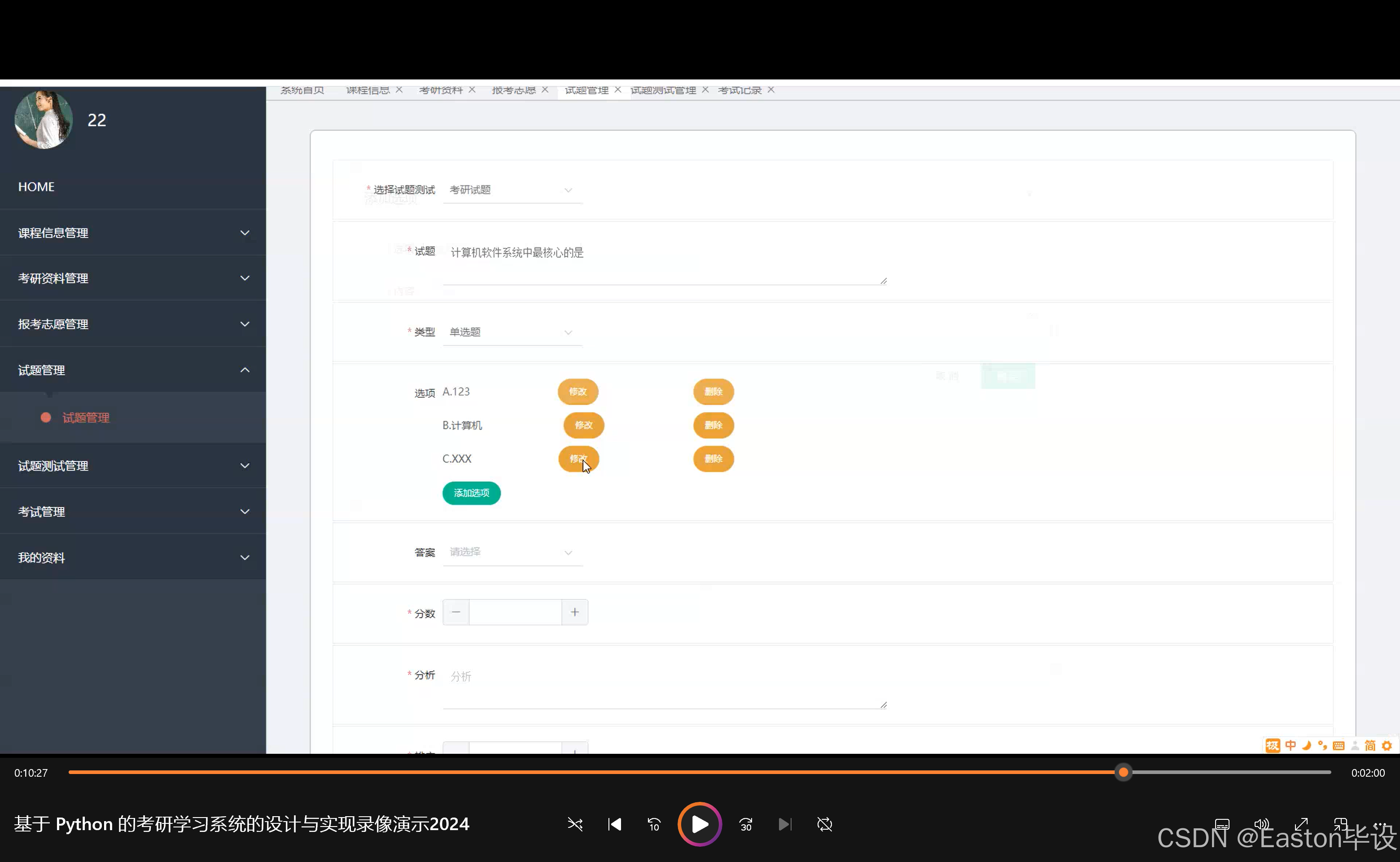Expand 考试管理 sidebar menu
Screen dimensions: 1400x862
[x=133, y=511]
